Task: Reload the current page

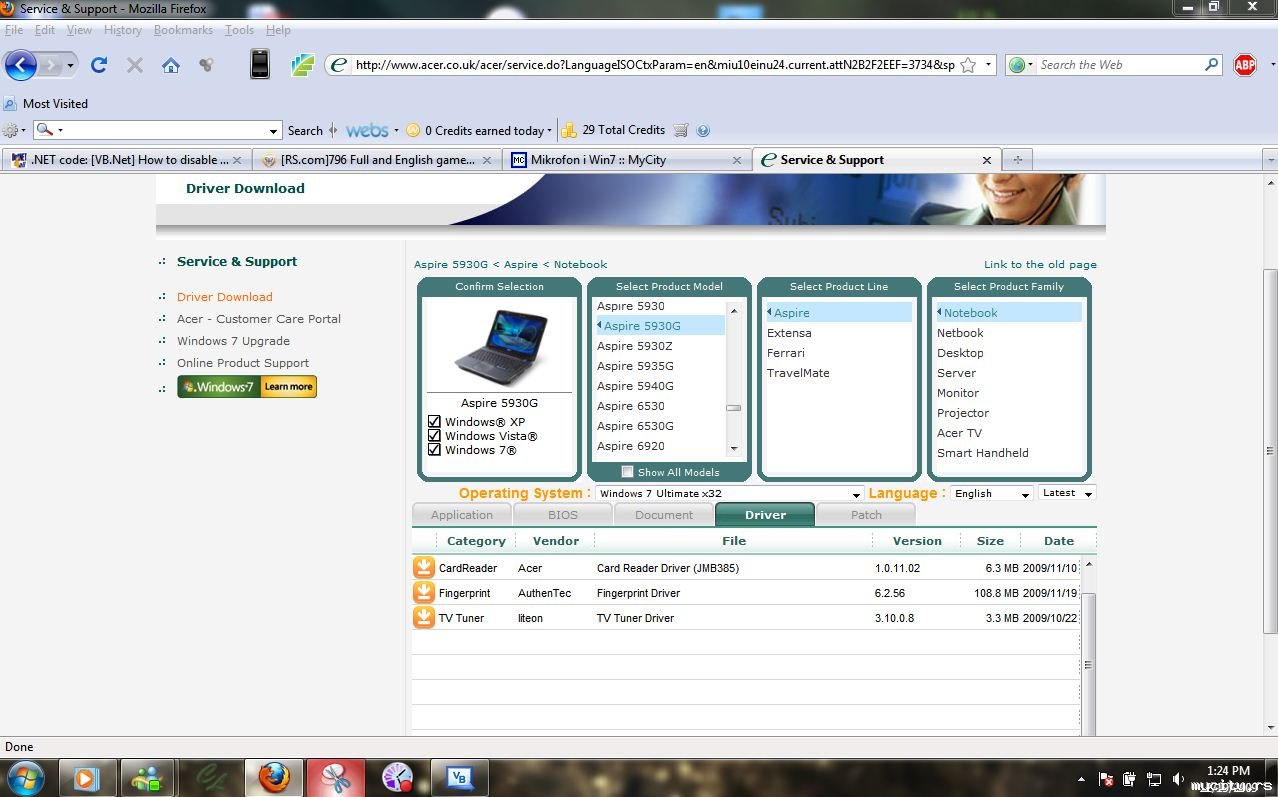Action: [98, 65]
